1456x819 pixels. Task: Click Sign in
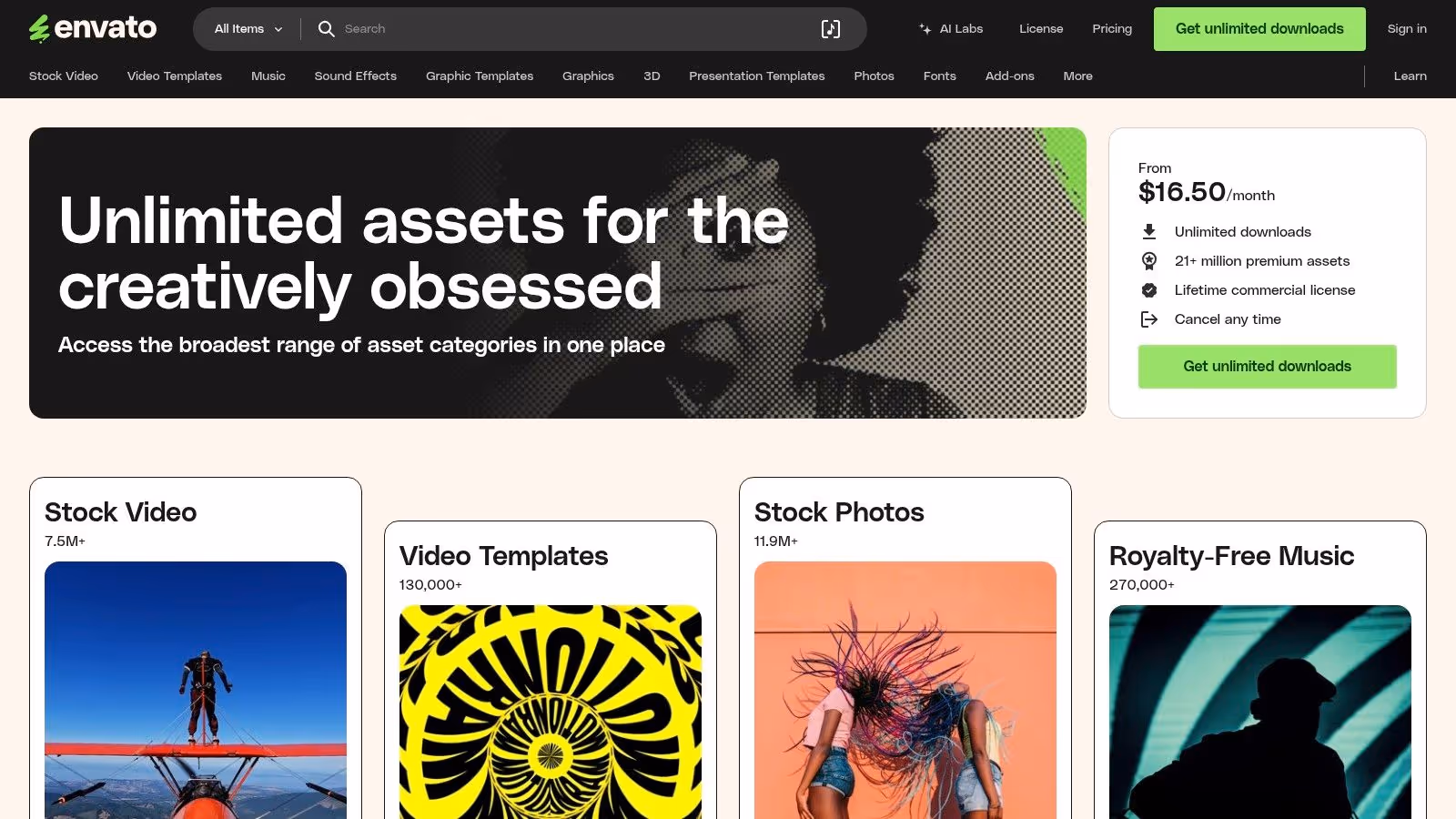pos(1407,29)
